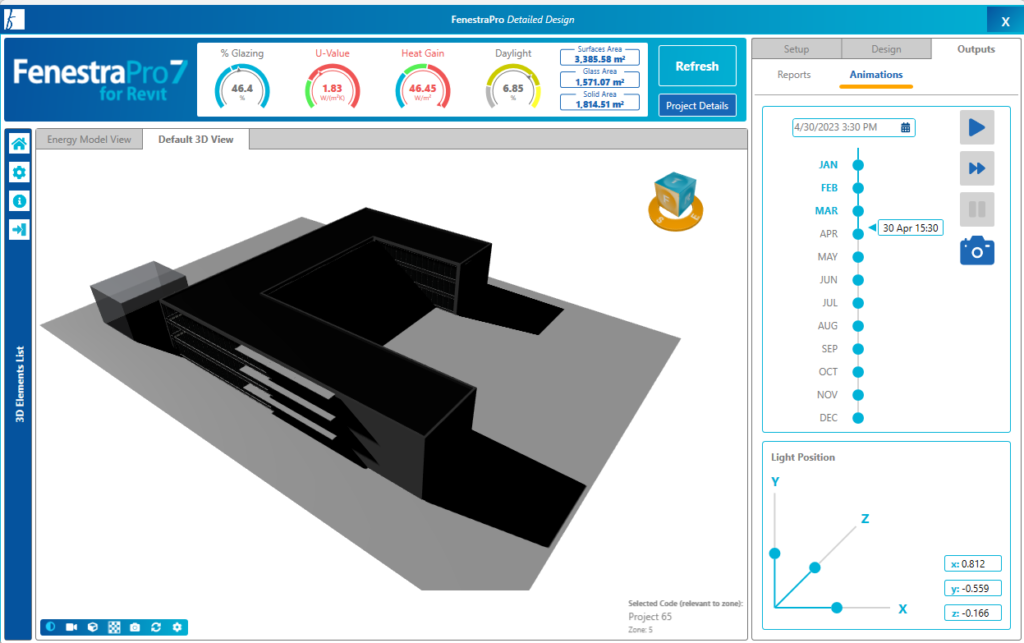Play the shadow animation

click(x=977, y=127)
